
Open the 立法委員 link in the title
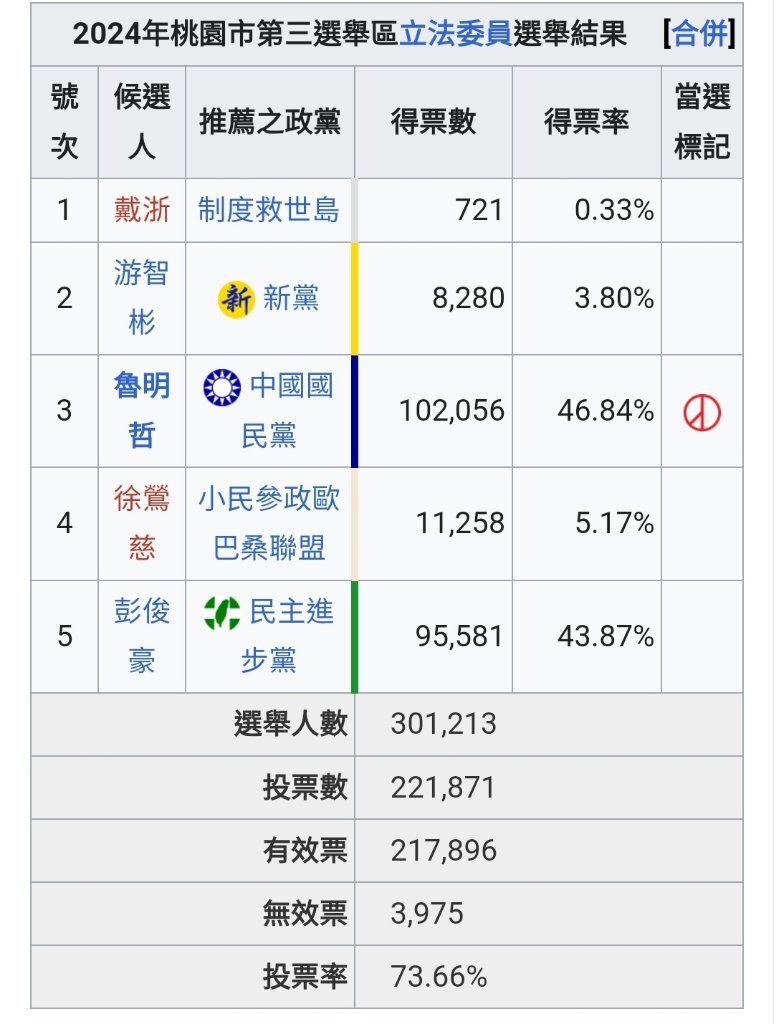click(455, 34)
